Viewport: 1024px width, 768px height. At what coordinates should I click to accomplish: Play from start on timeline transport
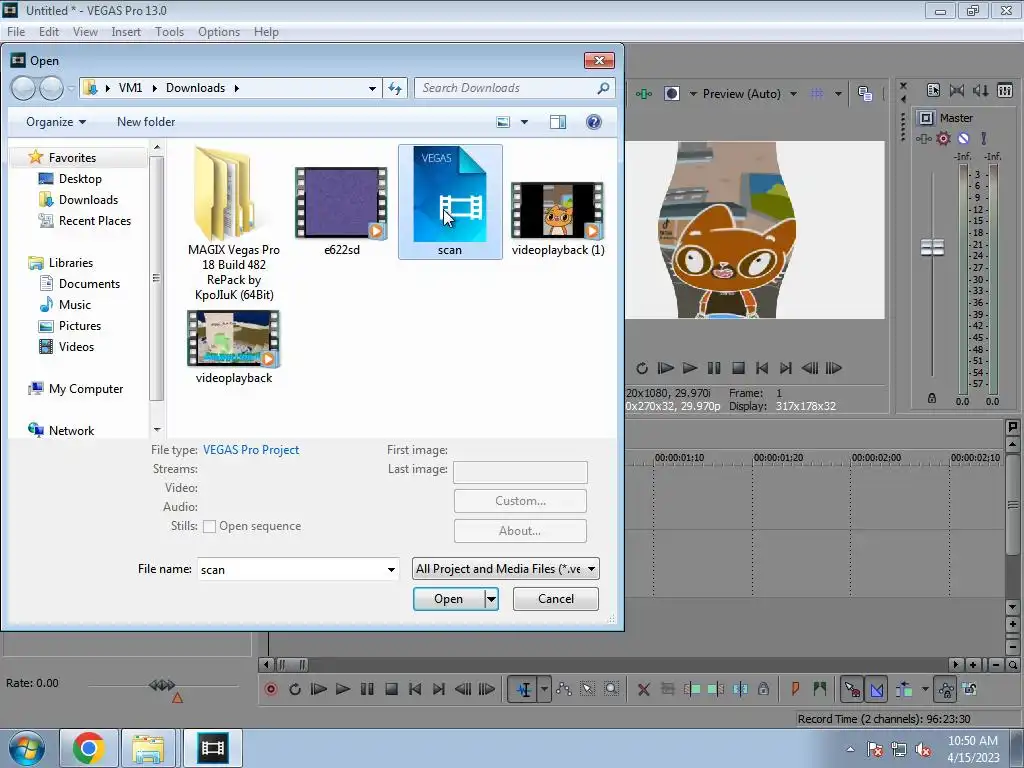coord(319,689)
